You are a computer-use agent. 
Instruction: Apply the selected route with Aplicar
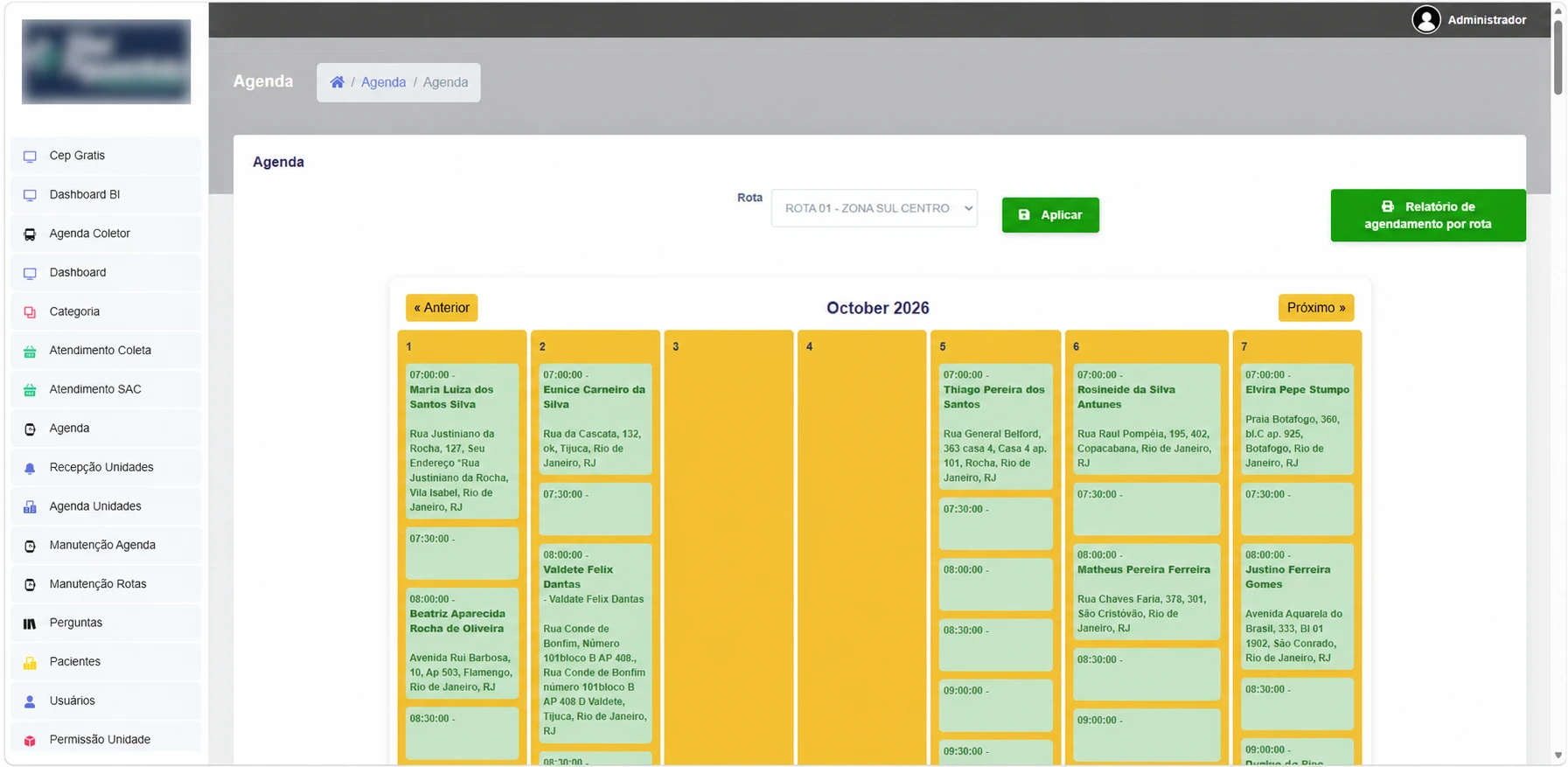click(x=1049, y=215)
